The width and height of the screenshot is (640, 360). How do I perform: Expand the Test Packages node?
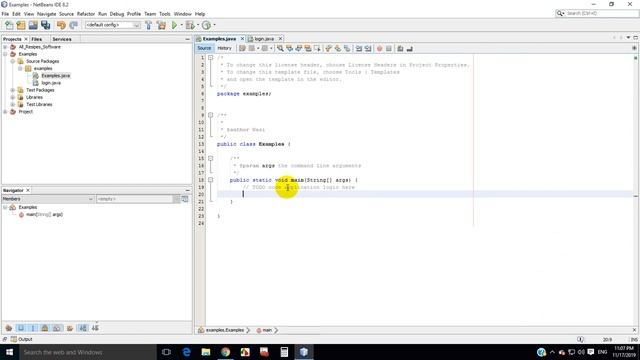point(13,90)
